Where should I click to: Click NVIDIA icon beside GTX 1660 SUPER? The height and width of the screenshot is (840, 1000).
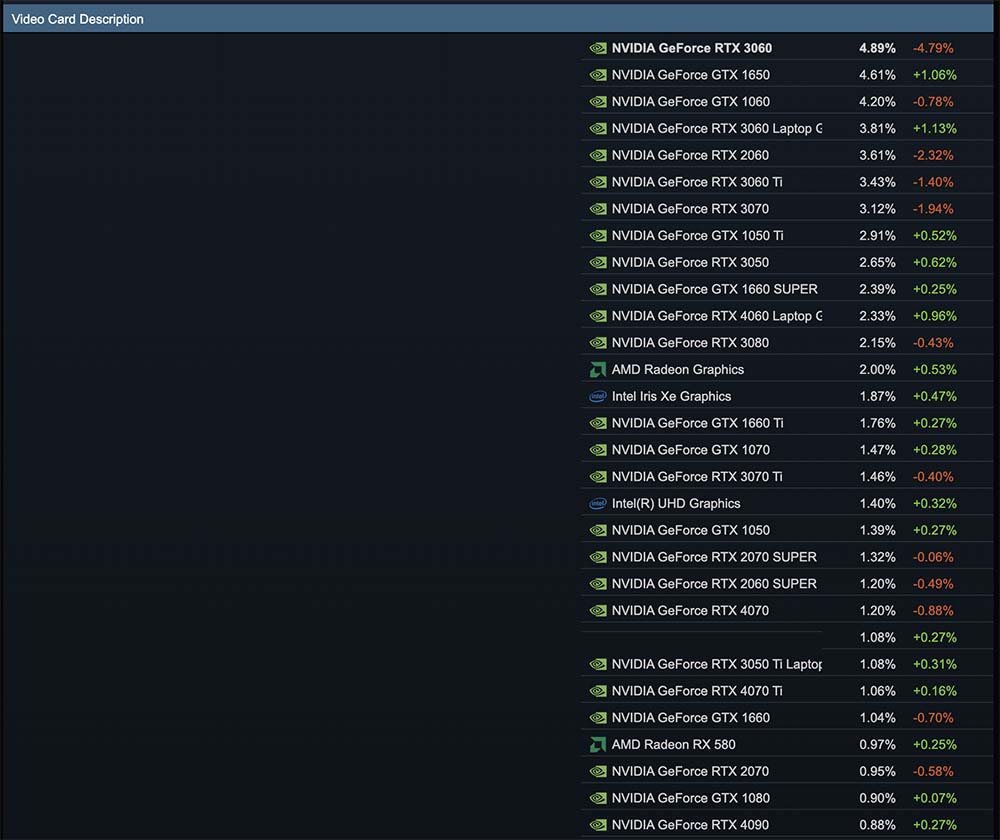point(598,290)
